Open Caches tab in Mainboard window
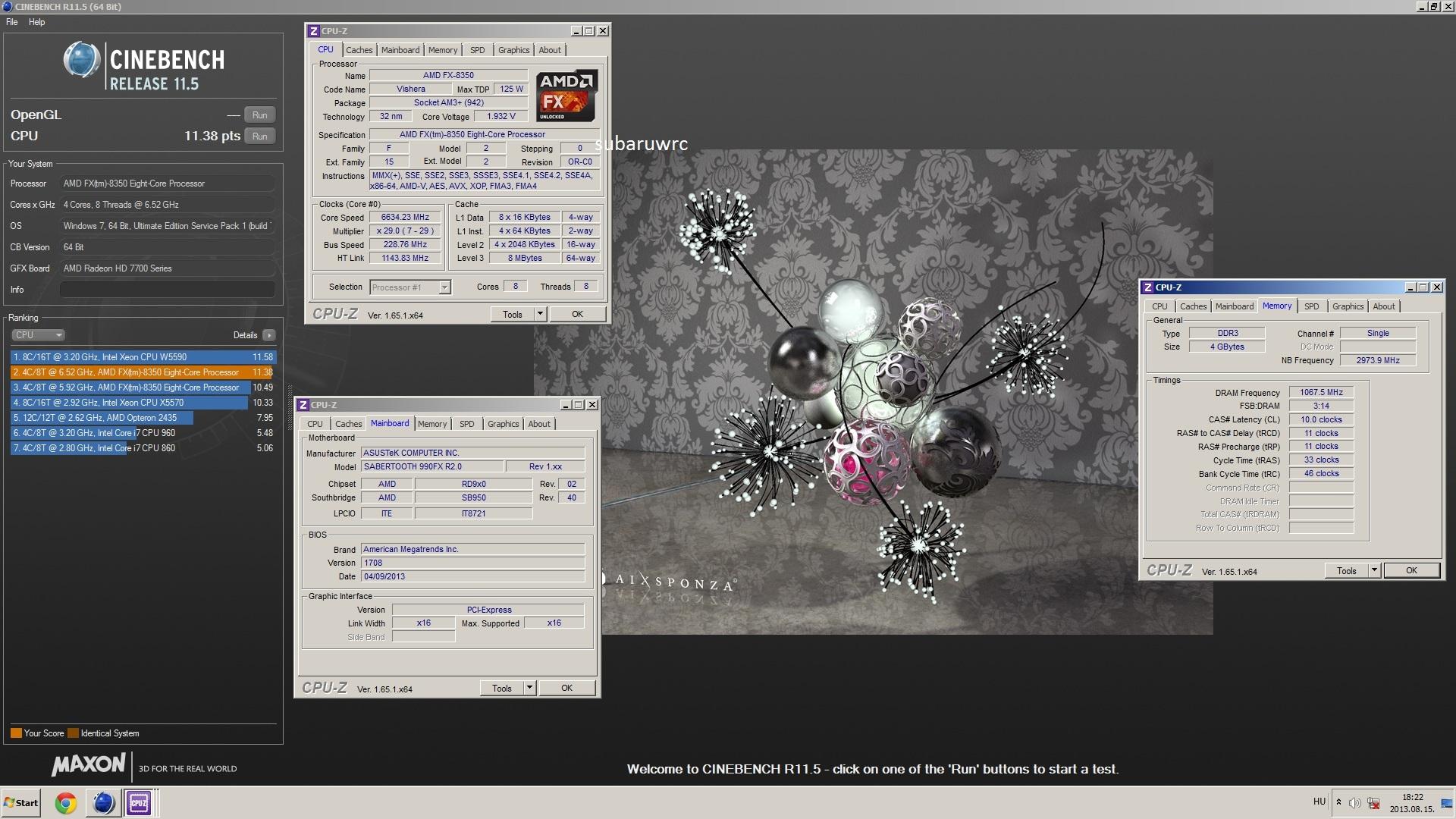Image resolution: width=1456 pixels, height=819 pixels. point(349,424)
